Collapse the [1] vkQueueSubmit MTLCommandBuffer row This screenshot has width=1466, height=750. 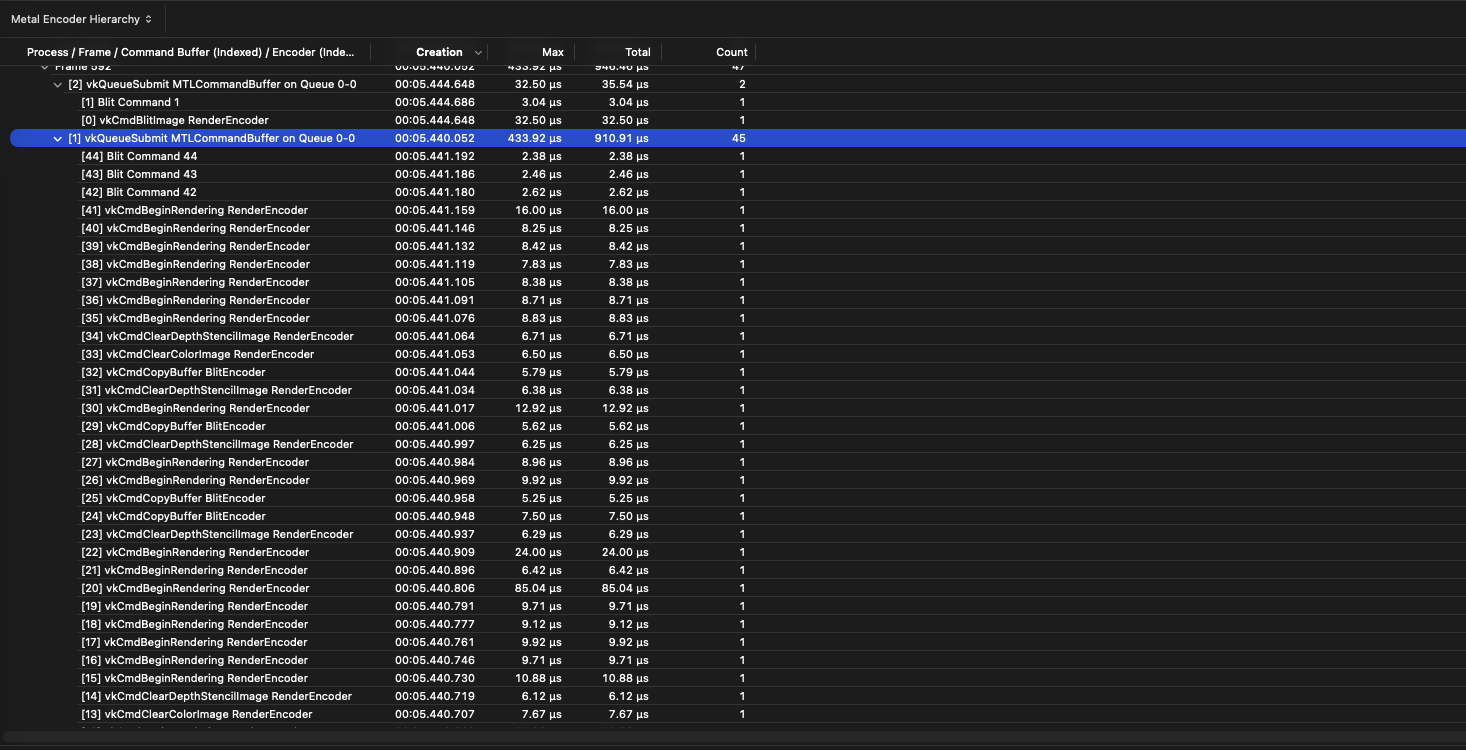click(58, 138)
